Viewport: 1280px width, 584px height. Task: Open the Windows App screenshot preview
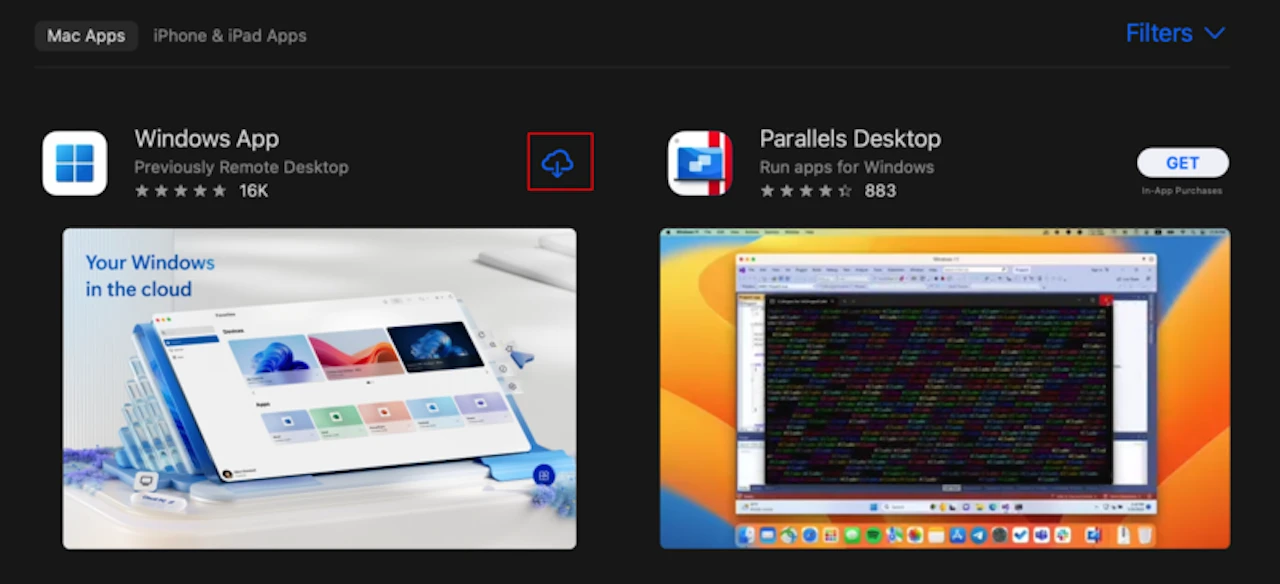(x=319, y=389)
